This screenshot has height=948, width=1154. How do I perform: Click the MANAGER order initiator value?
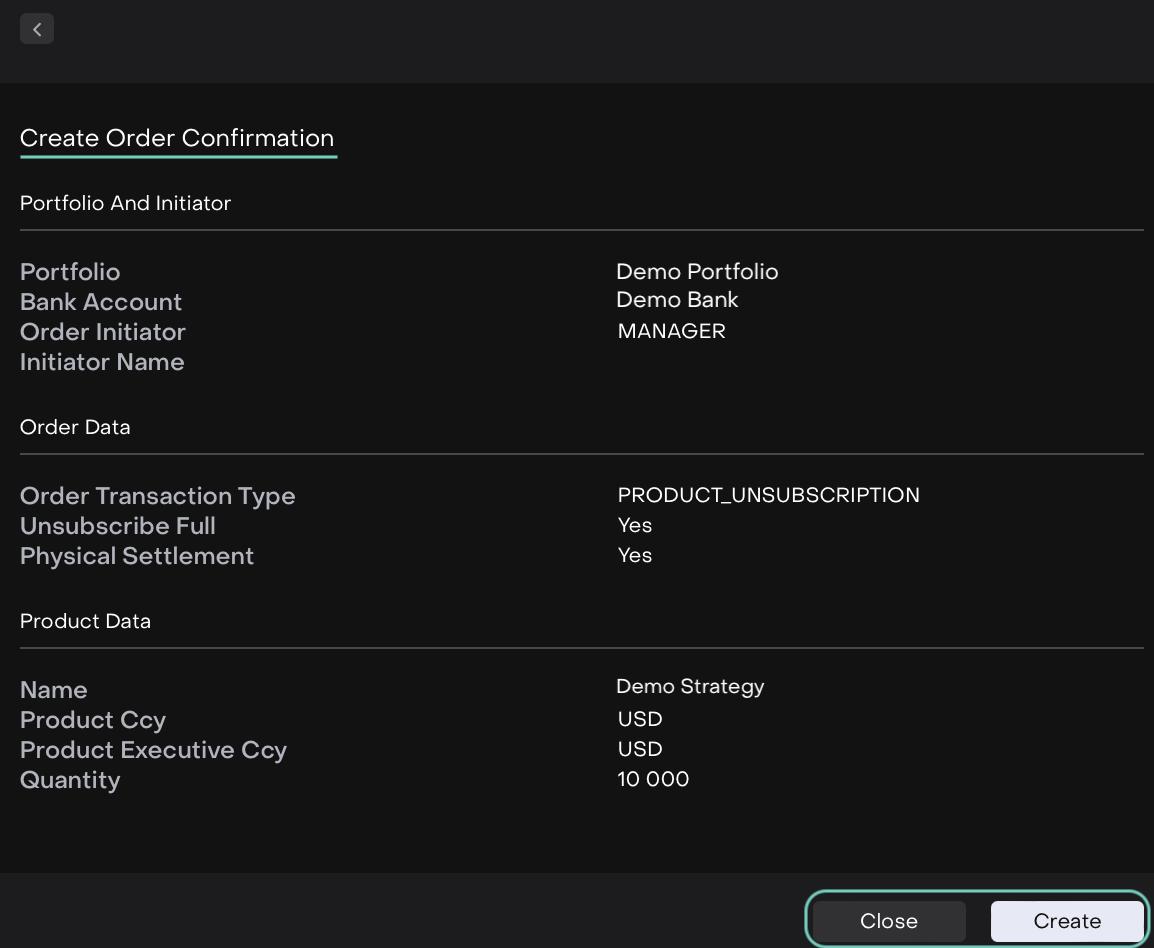[x=671, y=331]
